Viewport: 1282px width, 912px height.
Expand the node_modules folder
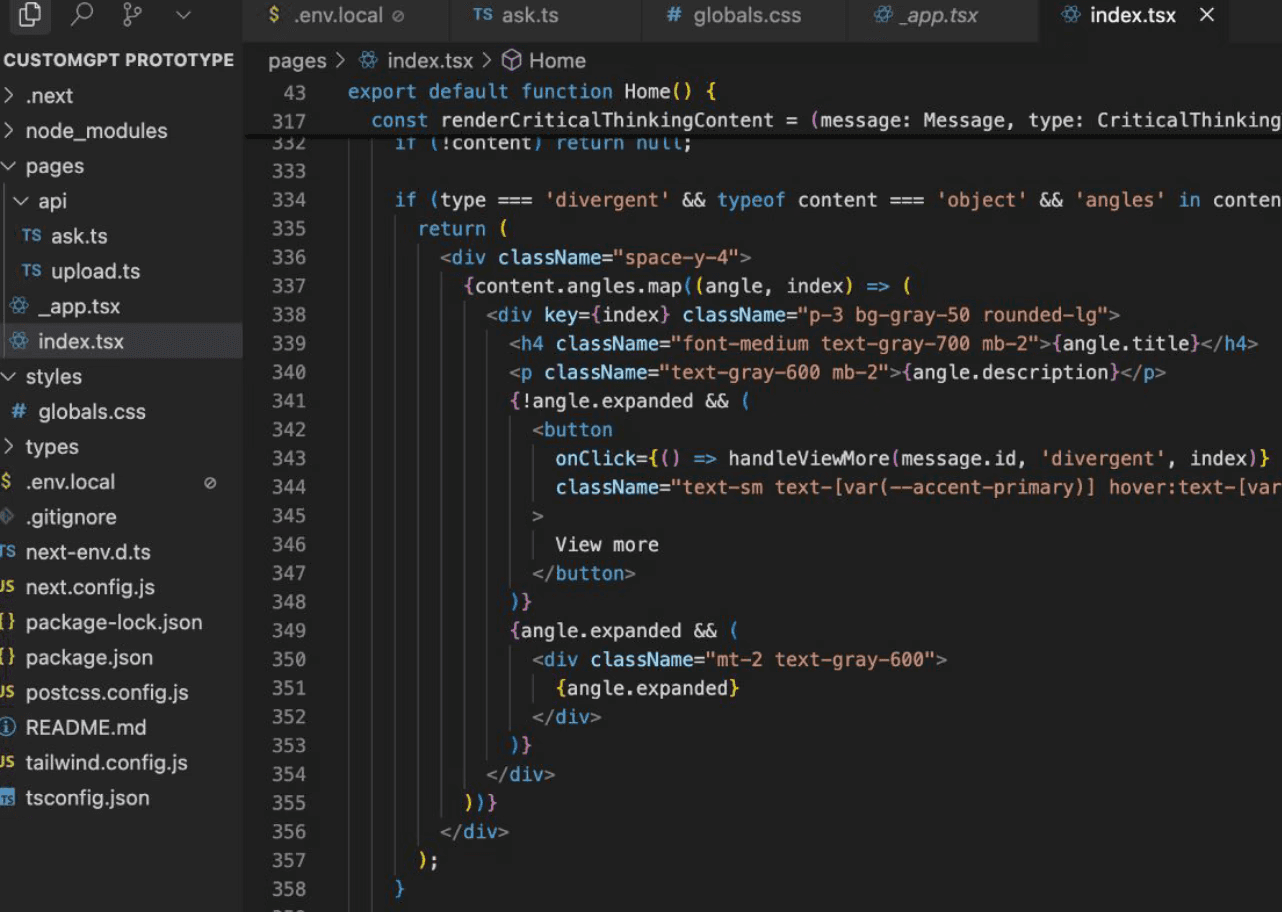tap(96, 131)
